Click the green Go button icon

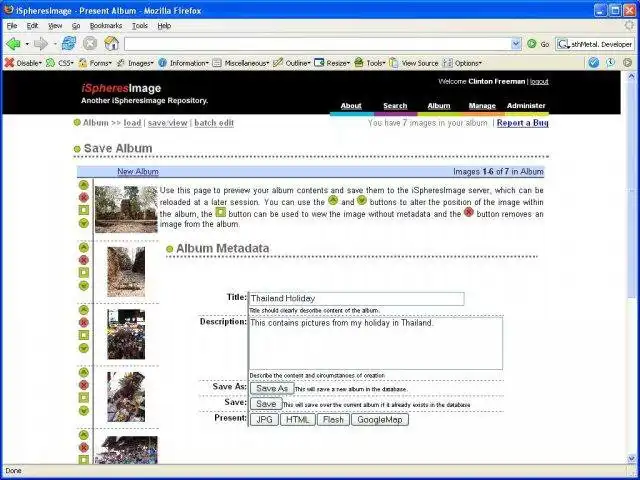point(531,44)
